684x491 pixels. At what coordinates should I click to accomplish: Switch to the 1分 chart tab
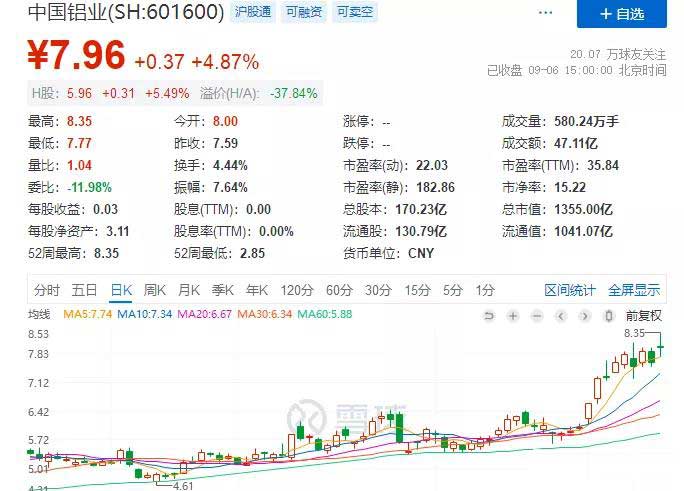click(x=485, y=290)
